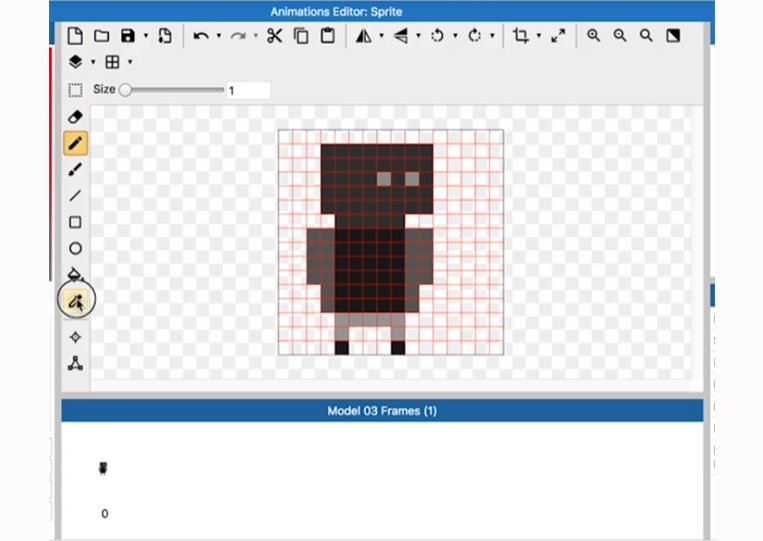The width and height of the screenshot is (763, 541).
Task: Open the save options dropdown arrow
Action: (x=145, y=36)
